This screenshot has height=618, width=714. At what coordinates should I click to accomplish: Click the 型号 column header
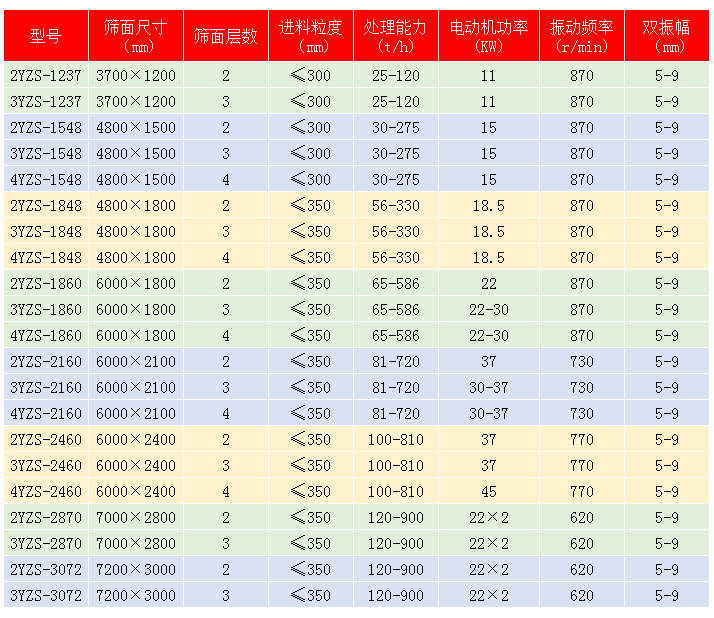point(46,36)
